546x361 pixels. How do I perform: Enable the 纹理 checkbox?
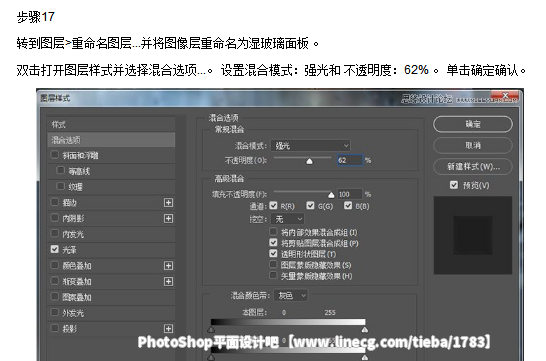[61, 186]
